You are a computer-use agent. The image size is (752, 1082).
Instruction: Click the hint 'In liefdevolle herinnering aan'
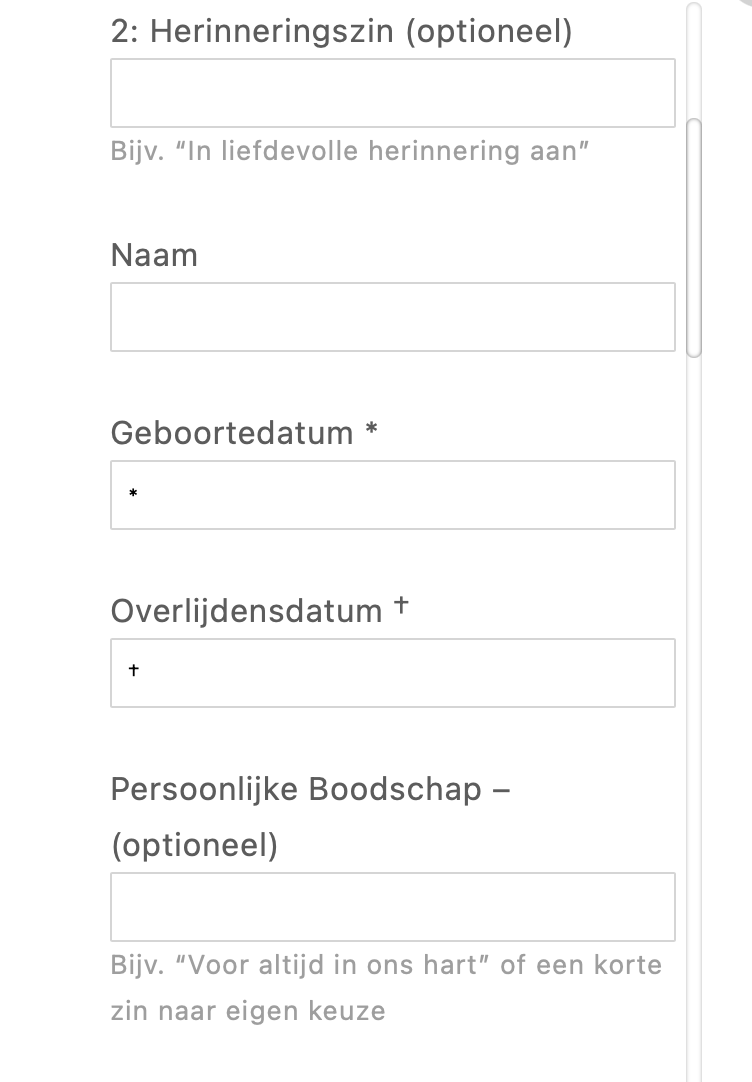(x=350, y=151)
